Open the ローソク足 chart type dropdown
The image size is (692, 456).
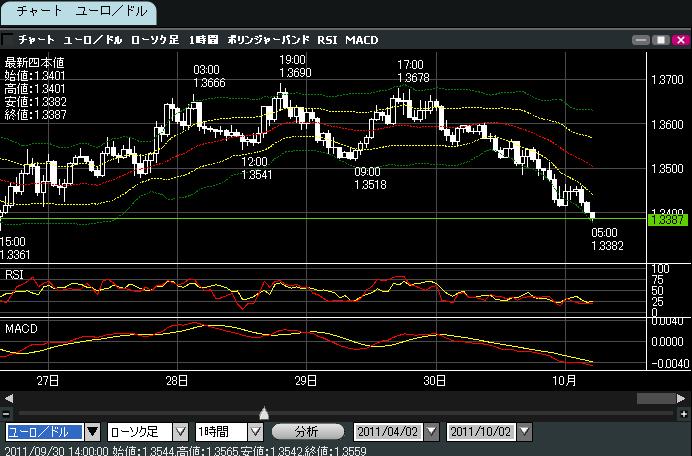(x=180, y=432)
